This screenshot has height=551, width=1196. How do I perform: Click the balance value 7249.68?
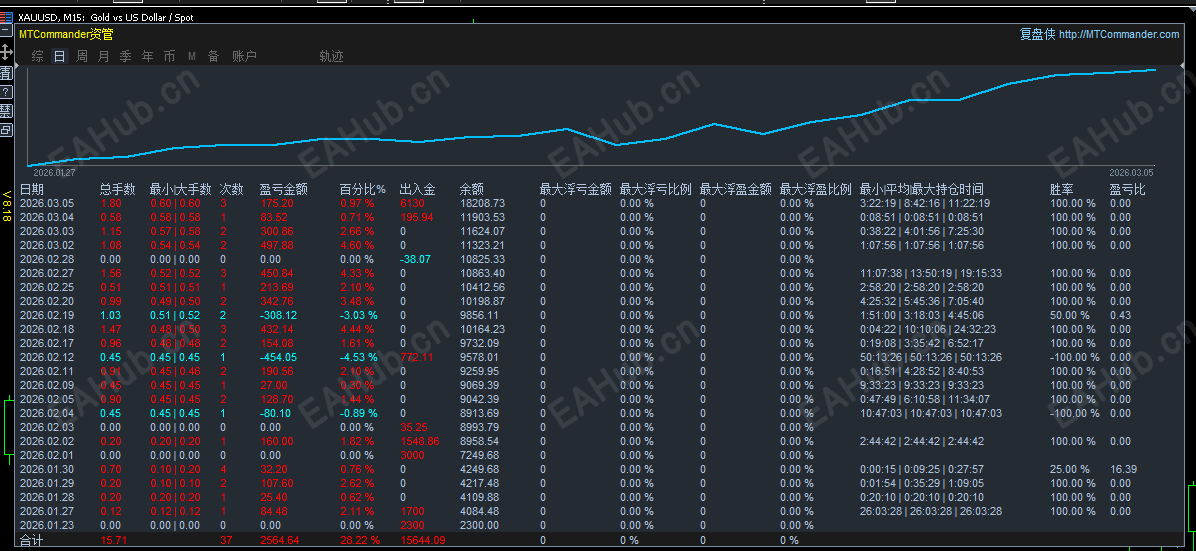click(x=479, y=455)
